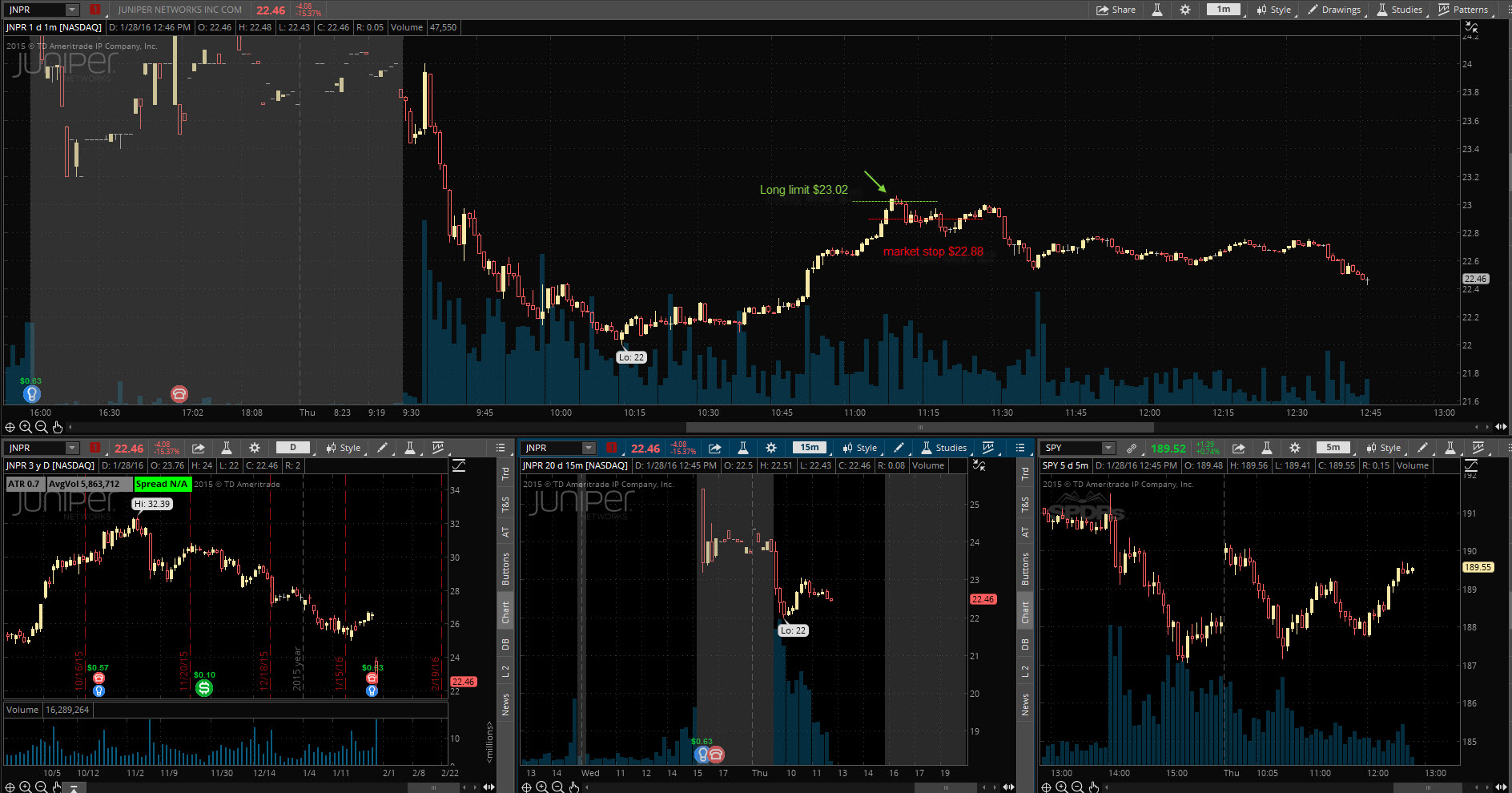1512x793 pixels.
Task: Open list menu icon in daily chart toolbar
Action: click(x=501, y=448)
